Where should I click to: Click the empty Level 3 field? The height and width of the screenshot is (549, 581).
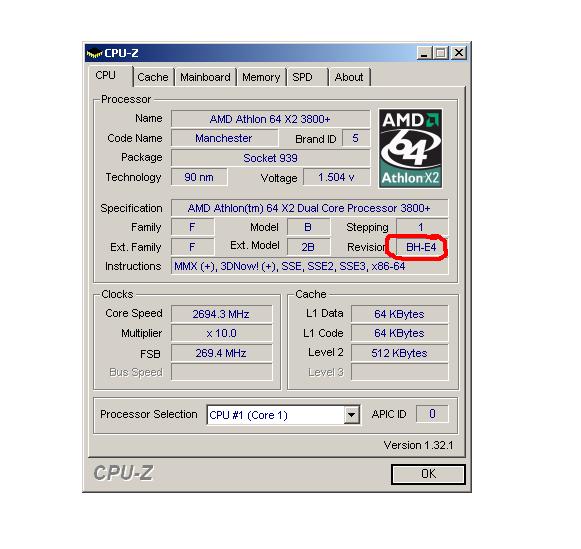(399, 372)
